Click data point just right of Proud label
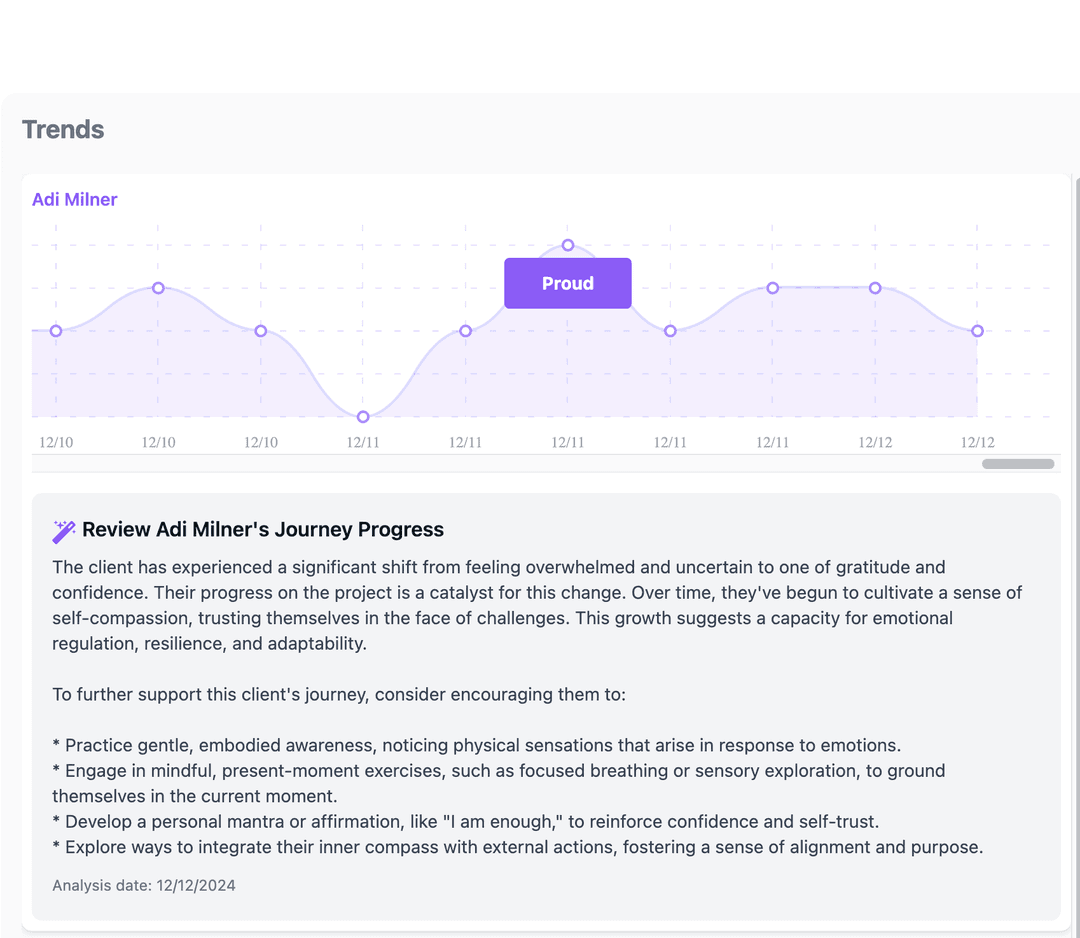Viewport: 1080px width, 938px height. click(x=670, y=331)
